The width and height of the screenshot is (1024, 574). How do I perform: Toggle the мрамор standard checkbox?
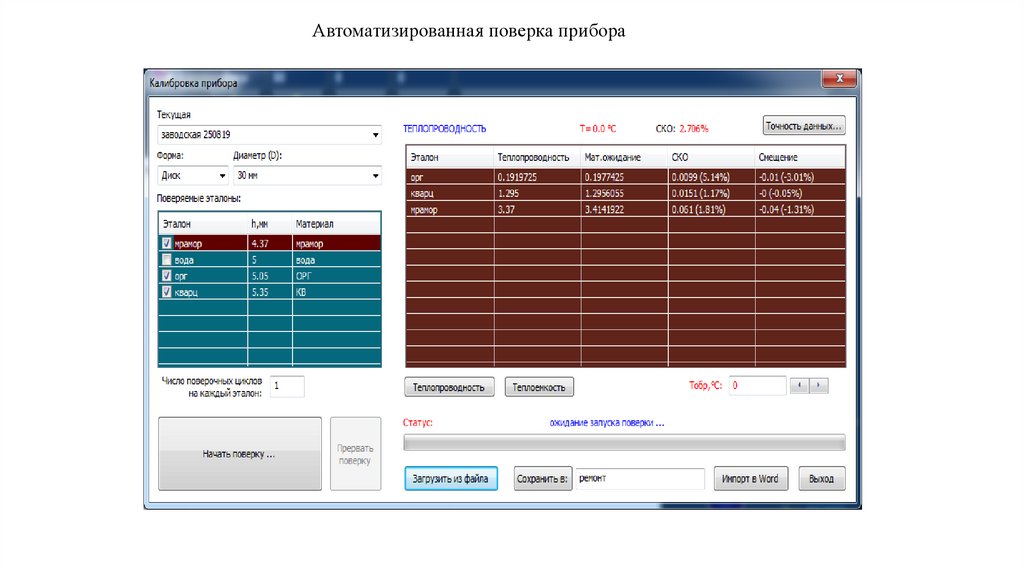pos(166,243)
